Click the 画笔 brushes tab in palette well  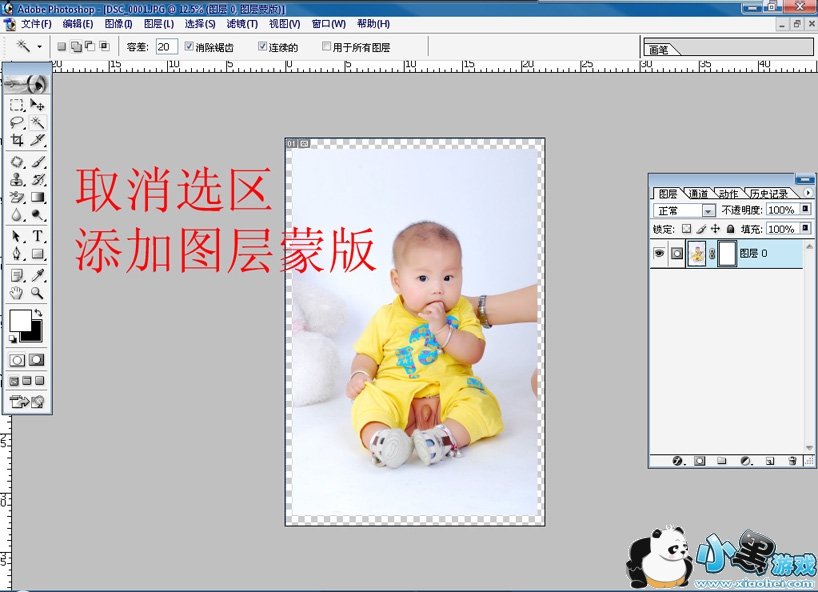pyautogui.click(x=659, y=50)
